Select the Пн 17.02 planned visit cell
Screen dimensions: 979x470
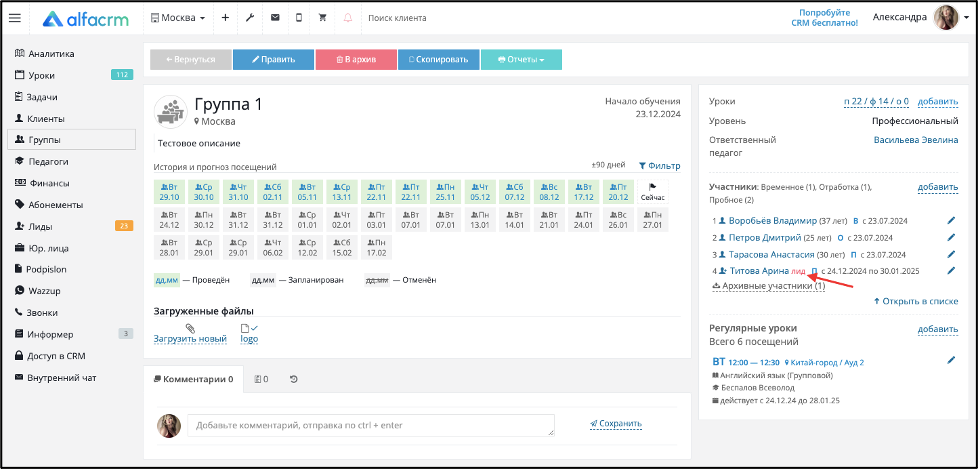376,248
